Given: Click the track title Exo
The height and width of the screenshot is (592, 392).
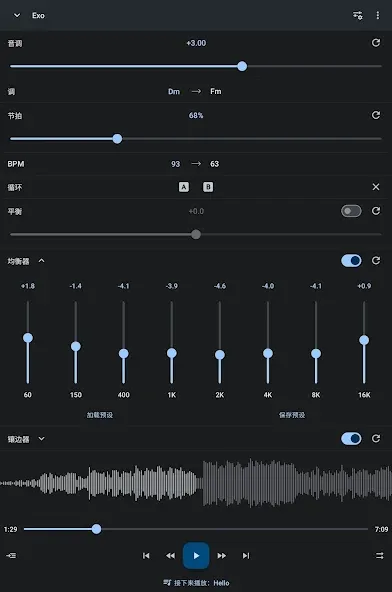Looking at the screenshot, I should (x=38, y=15).
